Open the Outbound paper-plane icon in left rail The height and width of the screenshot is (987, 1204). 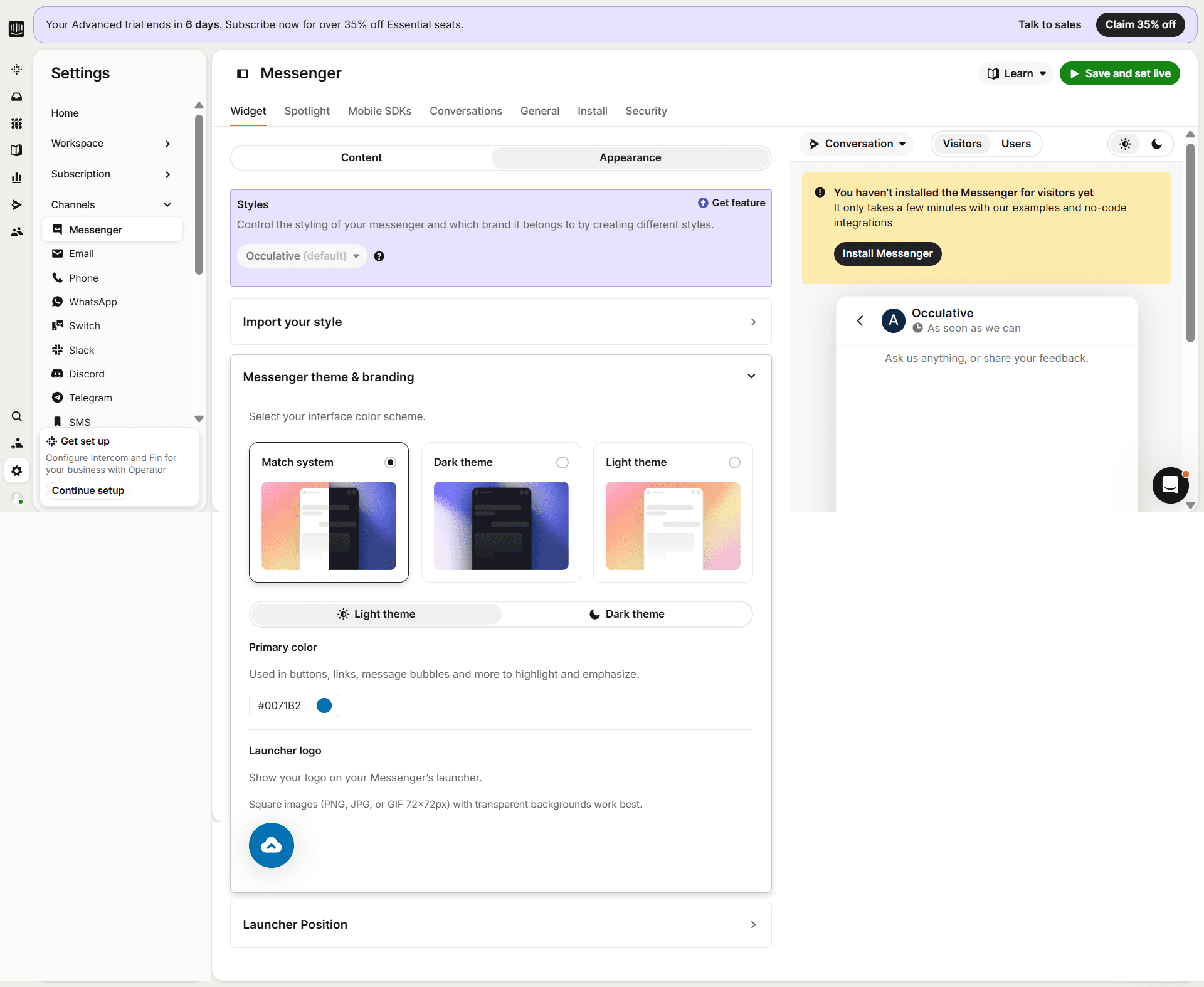coord(17,204)
